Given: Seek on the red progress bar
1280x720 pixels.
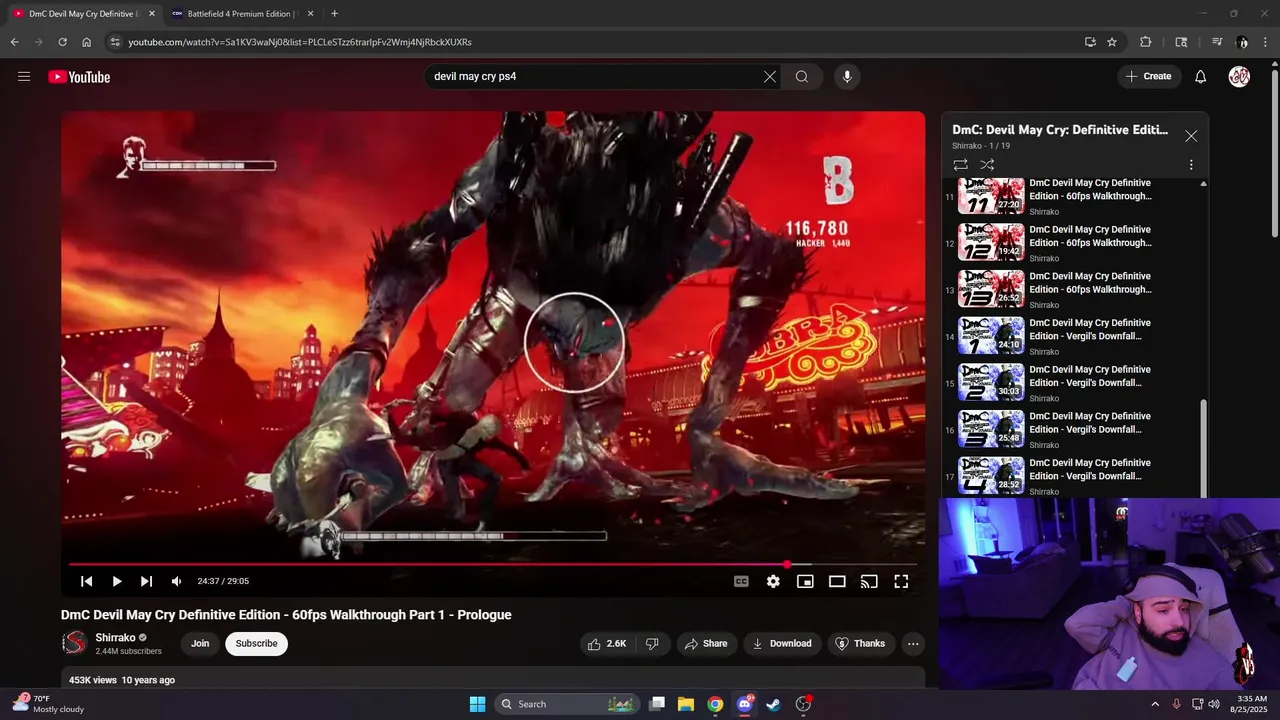Looking at the screenshot, I should click(493, 564).
